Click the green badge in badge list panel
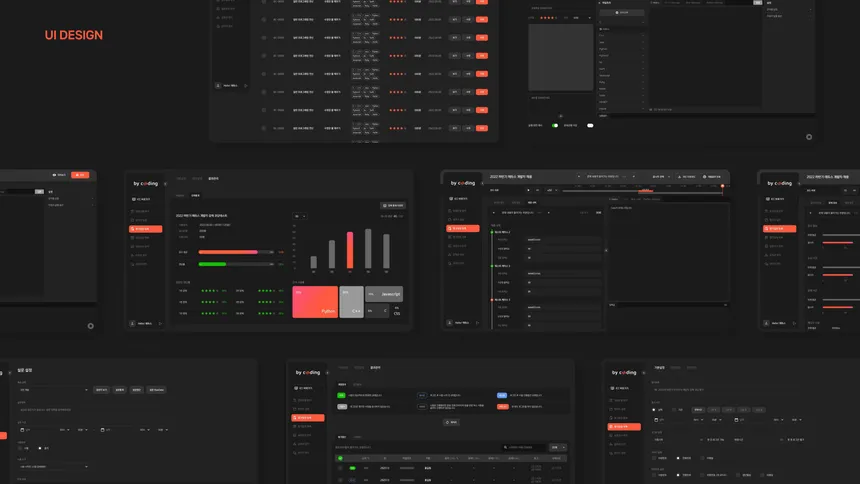The height and width of the screenshot is (484, 860). pyautogui.click(x=342, y=395)
